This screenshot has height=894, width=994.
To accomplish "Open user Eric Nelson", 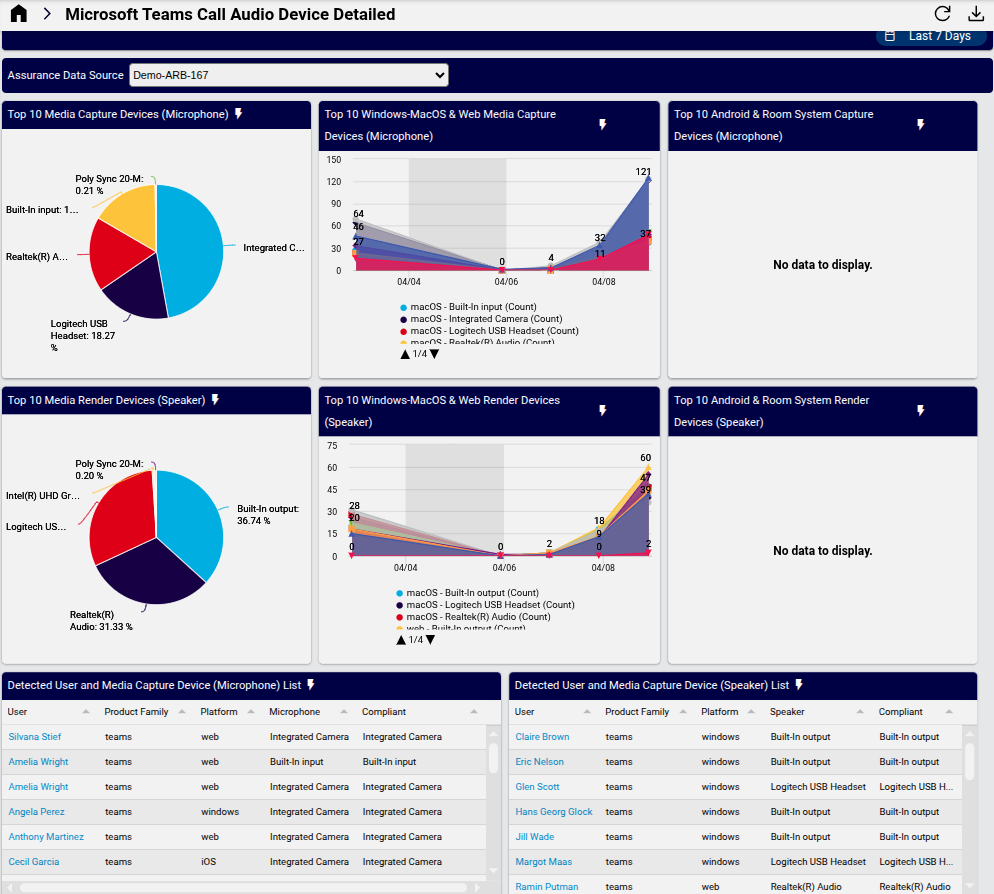I will tap(540, 761).
